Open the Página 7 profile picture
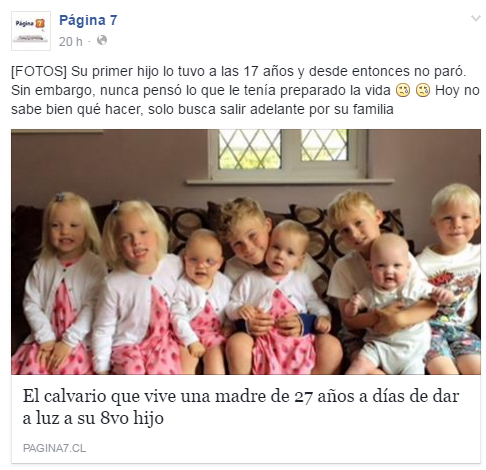 [x=31, y=31]
